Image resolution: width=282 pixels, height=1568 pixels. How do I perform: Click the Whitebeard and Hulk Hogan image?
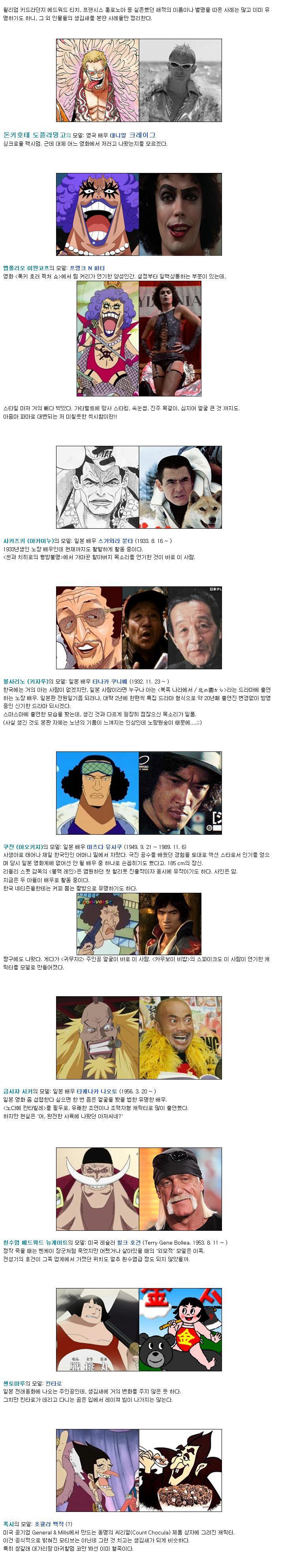(x=139, y=1189)
